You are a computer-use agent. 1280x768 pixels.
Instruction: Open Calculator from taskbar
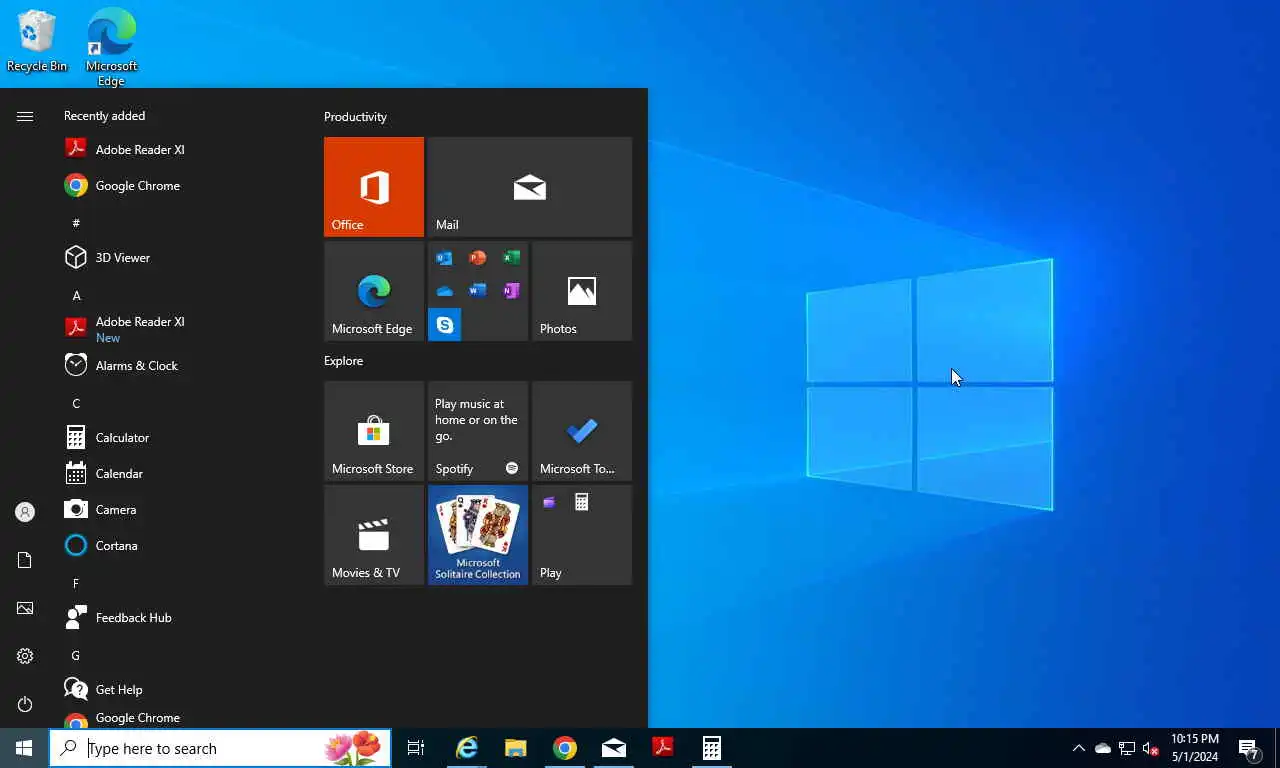712,748
